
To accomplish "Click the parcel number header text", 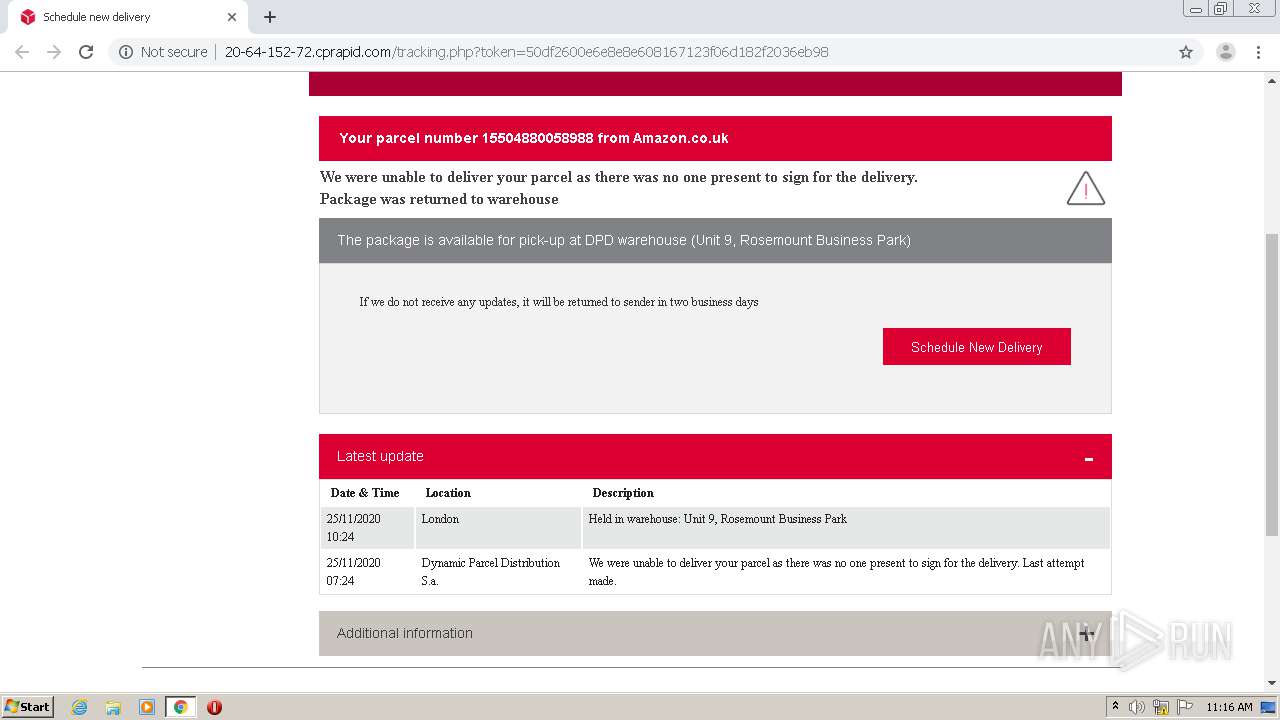I will tap(534, 138).
